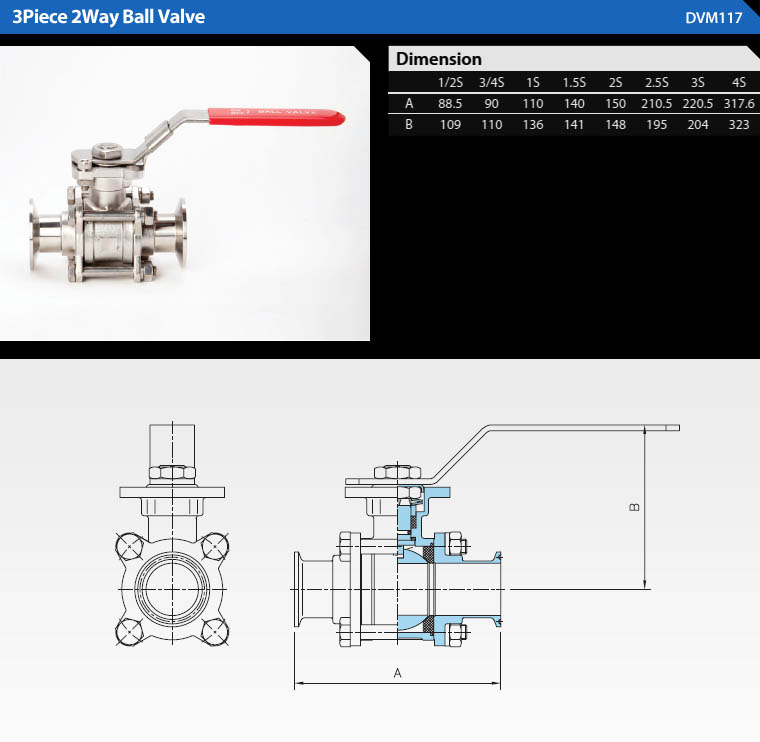The height and width of the screenshot is (742, 760).
Task: Click the value 136 in row B
Action: coord(533,125)
